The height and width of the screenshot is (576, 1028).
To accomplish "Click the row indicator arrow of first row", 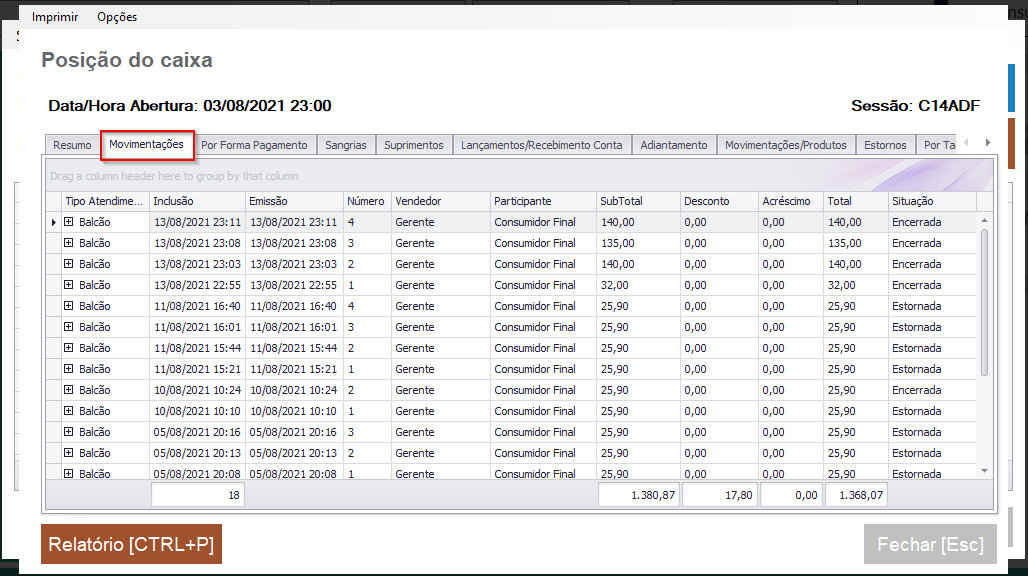I will click(x=54, y=222).
